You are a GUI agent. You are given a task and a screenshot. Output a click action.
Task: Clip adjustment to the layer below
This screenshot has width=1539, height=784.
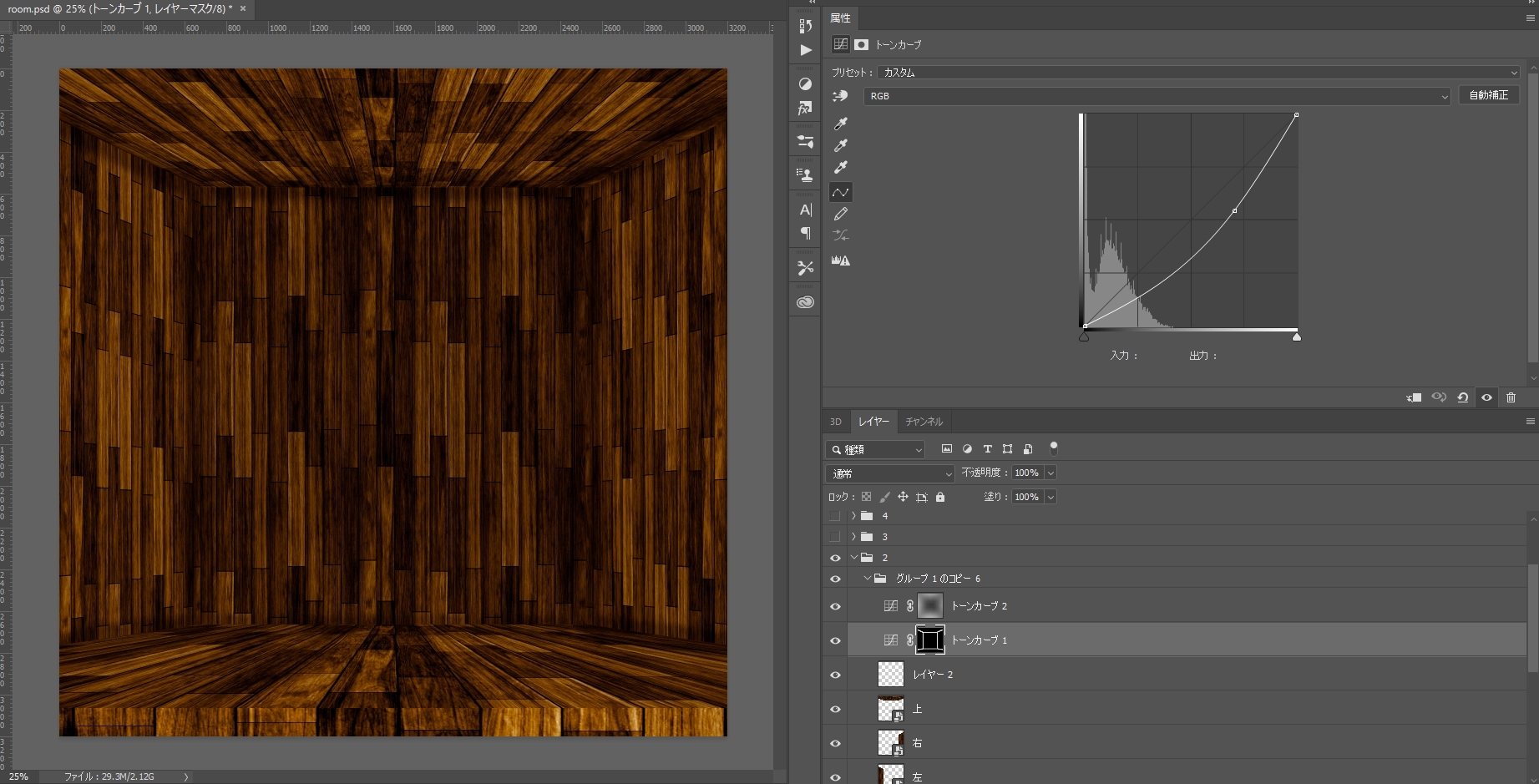[x=1414, y=397]
